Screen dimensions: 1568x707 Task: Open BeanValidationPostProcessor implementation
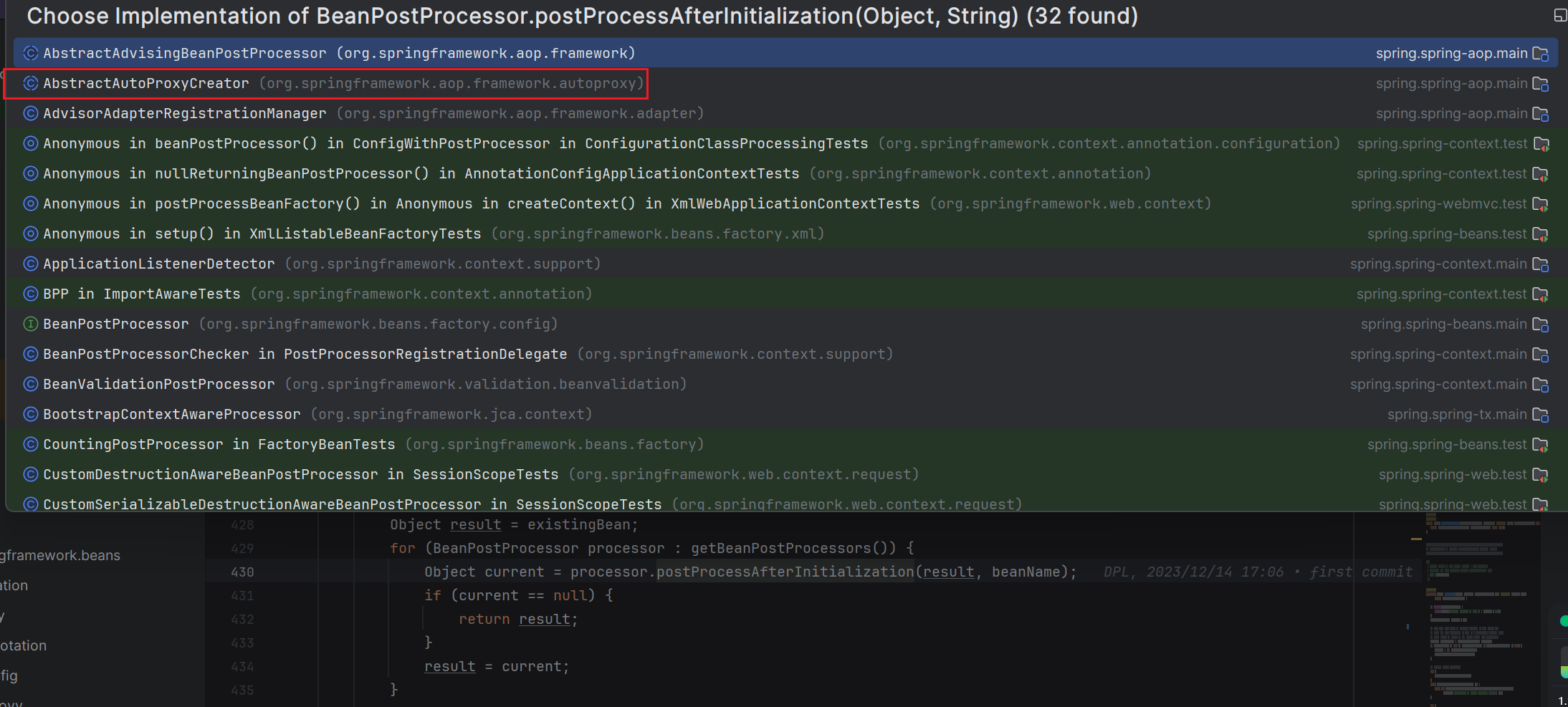[785, 384]
